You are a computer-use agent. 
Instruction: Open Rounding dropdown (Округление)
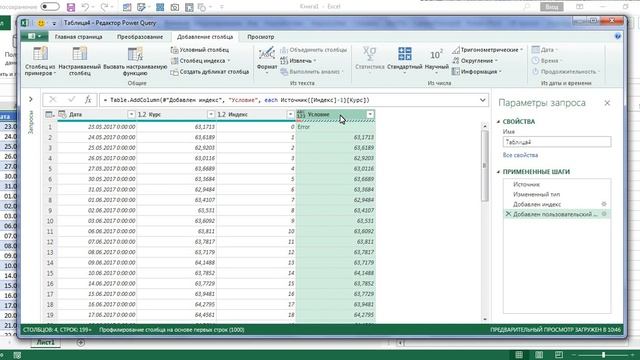(x=475, y=61)
